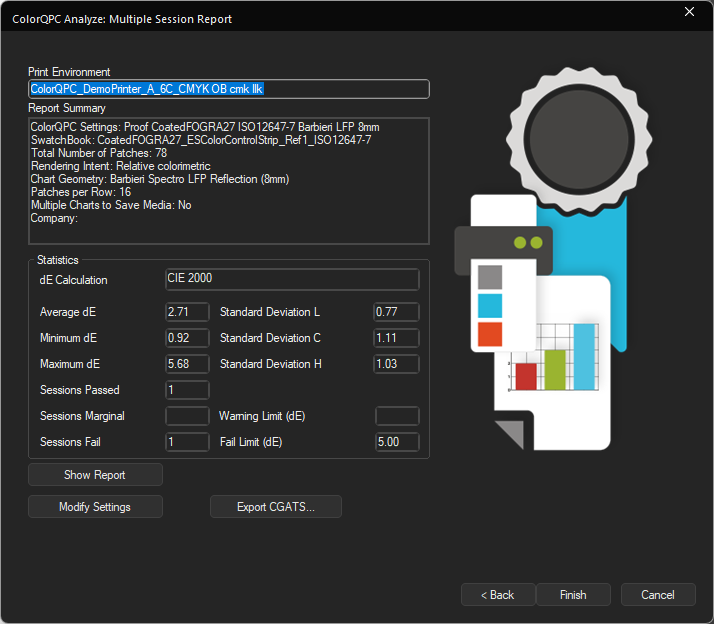Click the ColorQPC Settings line in summary
The height and width of the screenshot is (624, 714).
pyautogui.click(x=205, y=127)
